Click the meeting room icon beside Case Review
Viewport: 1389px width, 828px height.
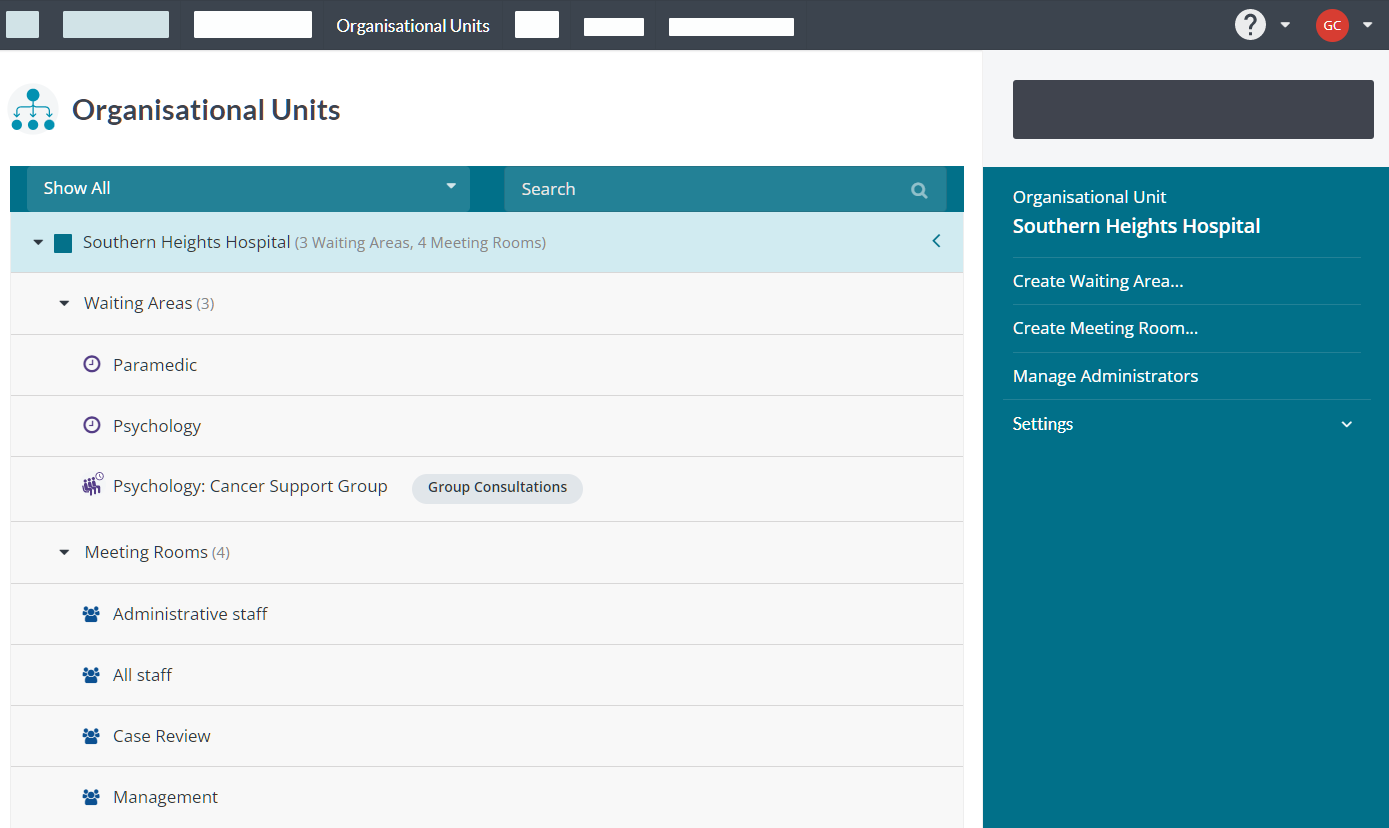91,735
